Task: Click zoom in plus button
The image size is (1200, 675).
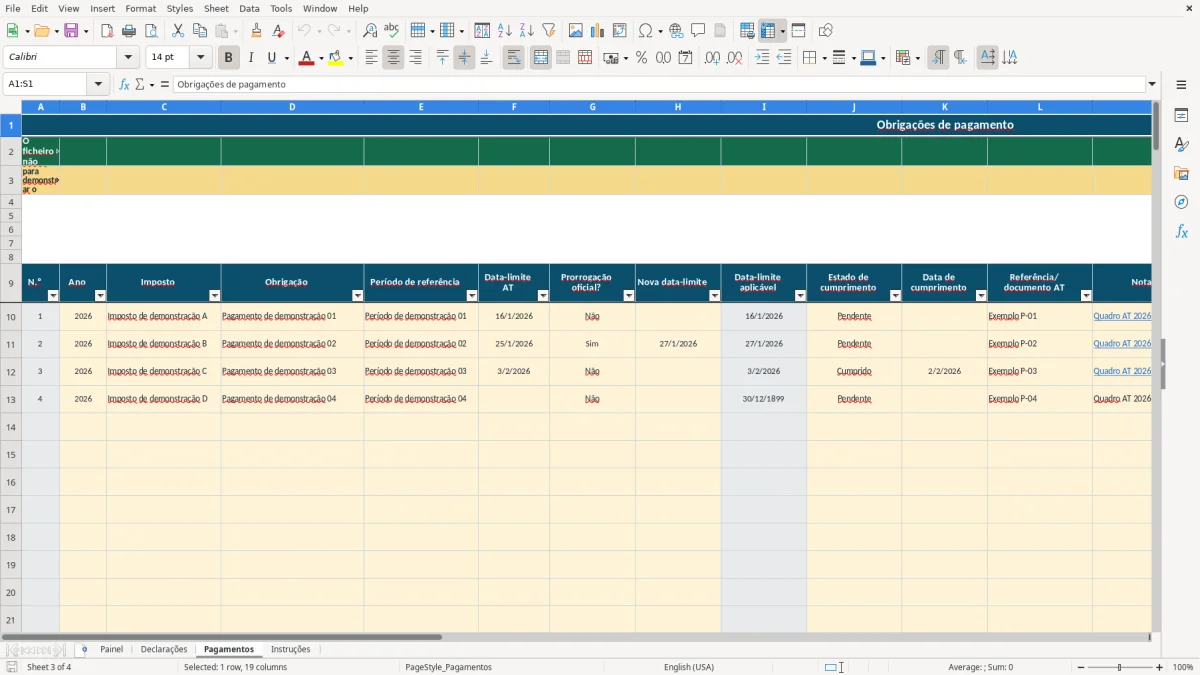Action: click(1159, 667)
